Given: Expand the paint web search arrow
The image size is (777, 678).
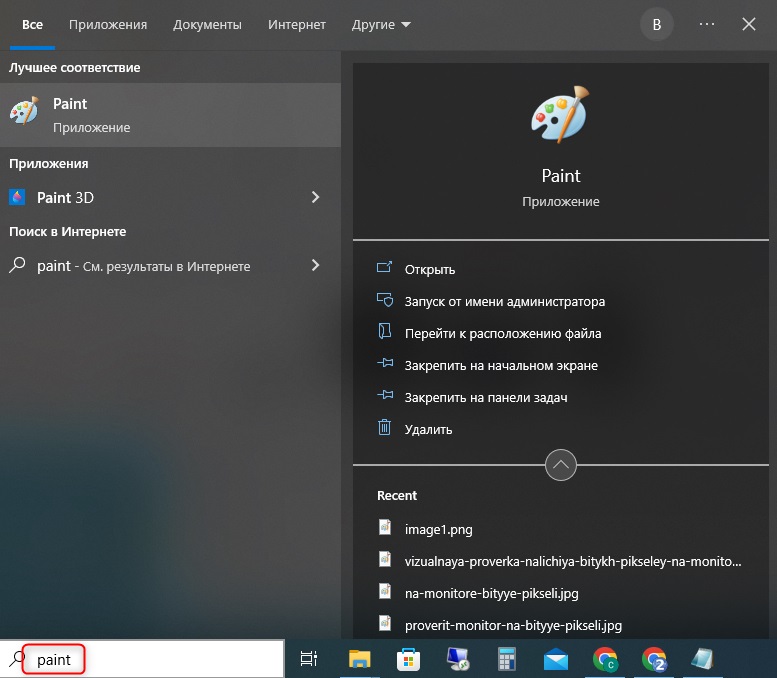Looking at the screenshot, I should tap(316, 265).
